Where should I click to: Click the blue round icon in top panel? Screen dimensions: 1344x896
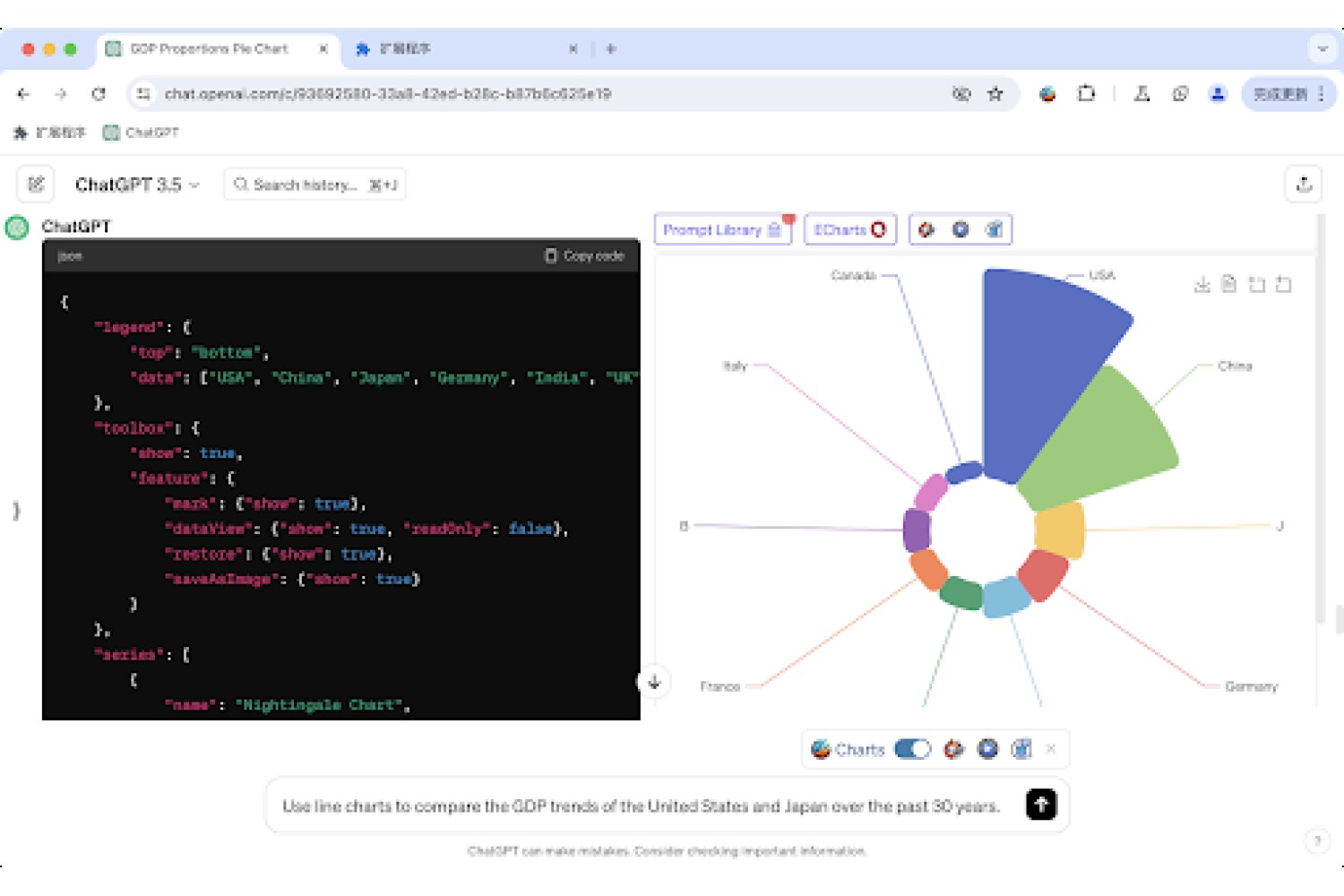point(961,229)
